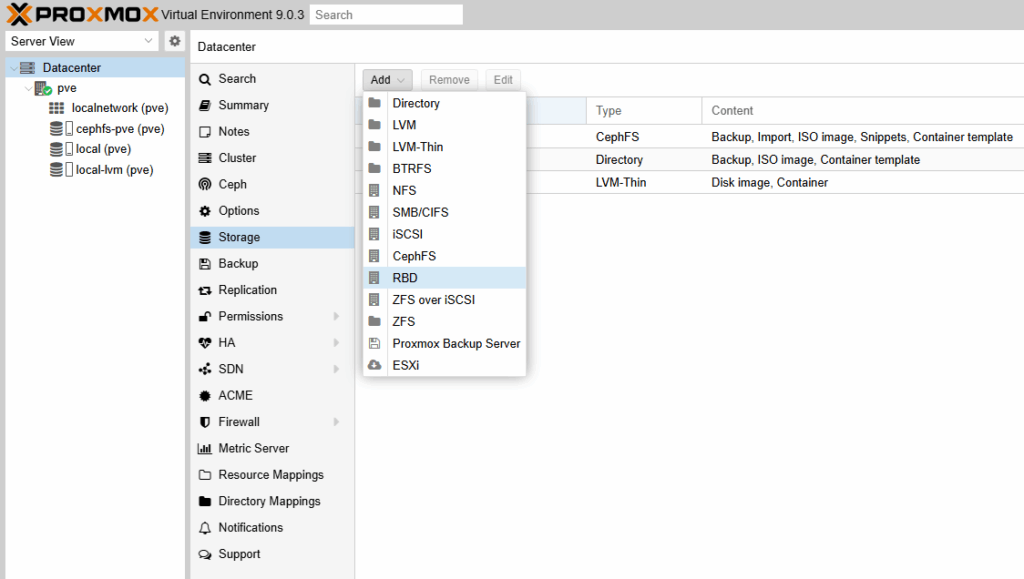Click the Add storage button

tap(387, 80)
